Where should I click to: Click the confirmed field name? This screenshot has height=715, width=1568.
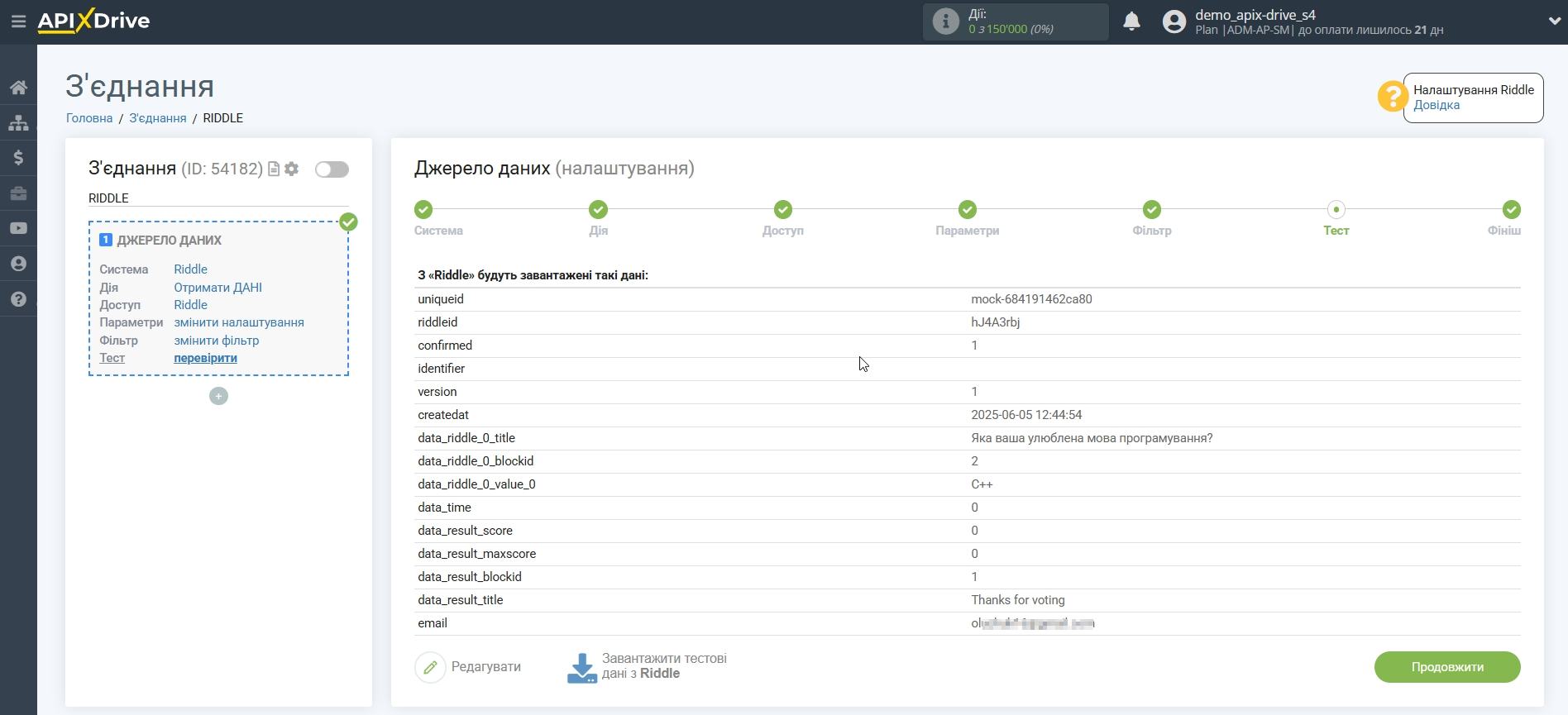pos(445,346)
